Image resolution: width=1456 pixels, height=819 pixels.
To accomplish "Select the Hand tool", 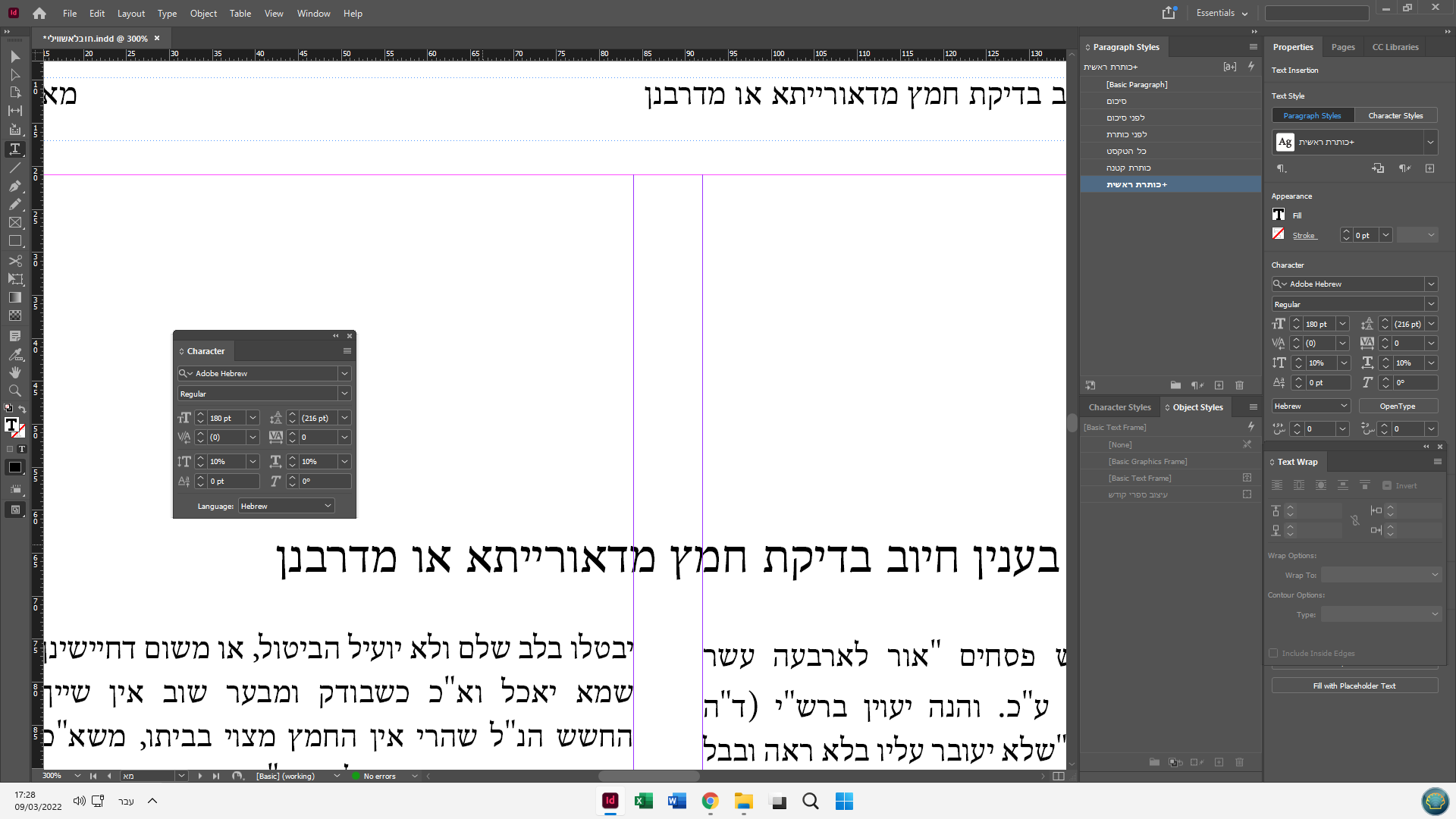I will (x=14, y=372).
